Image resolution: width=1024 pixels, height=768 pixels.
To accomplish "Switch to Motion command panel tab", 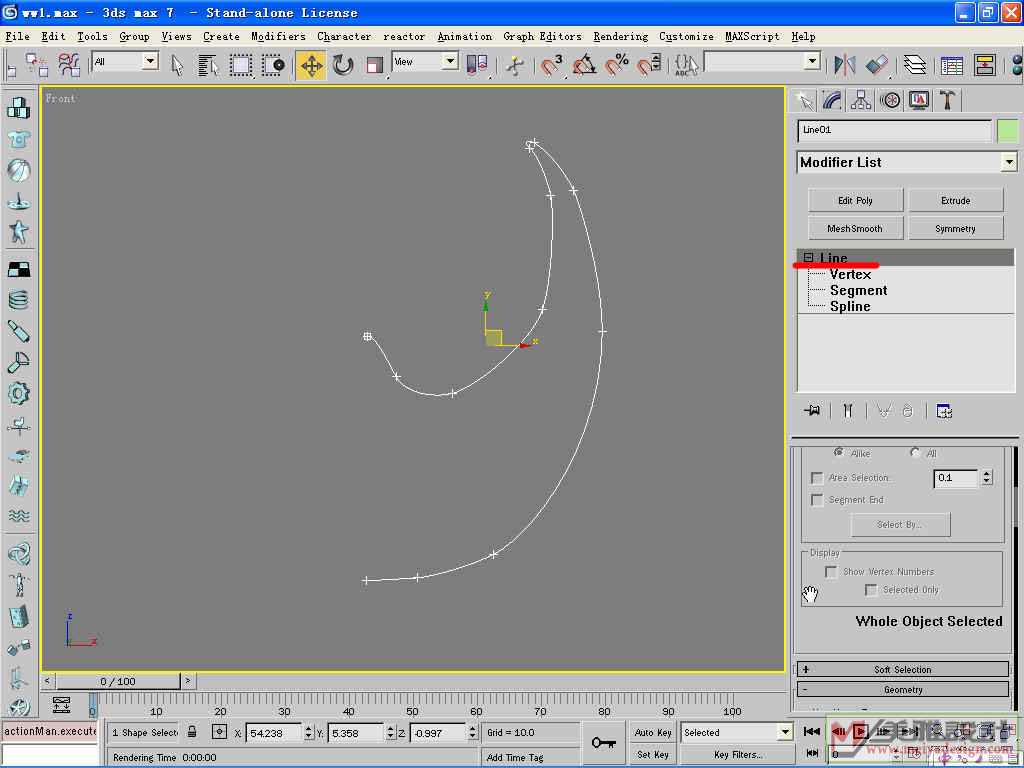I will (x=890, y=101).
